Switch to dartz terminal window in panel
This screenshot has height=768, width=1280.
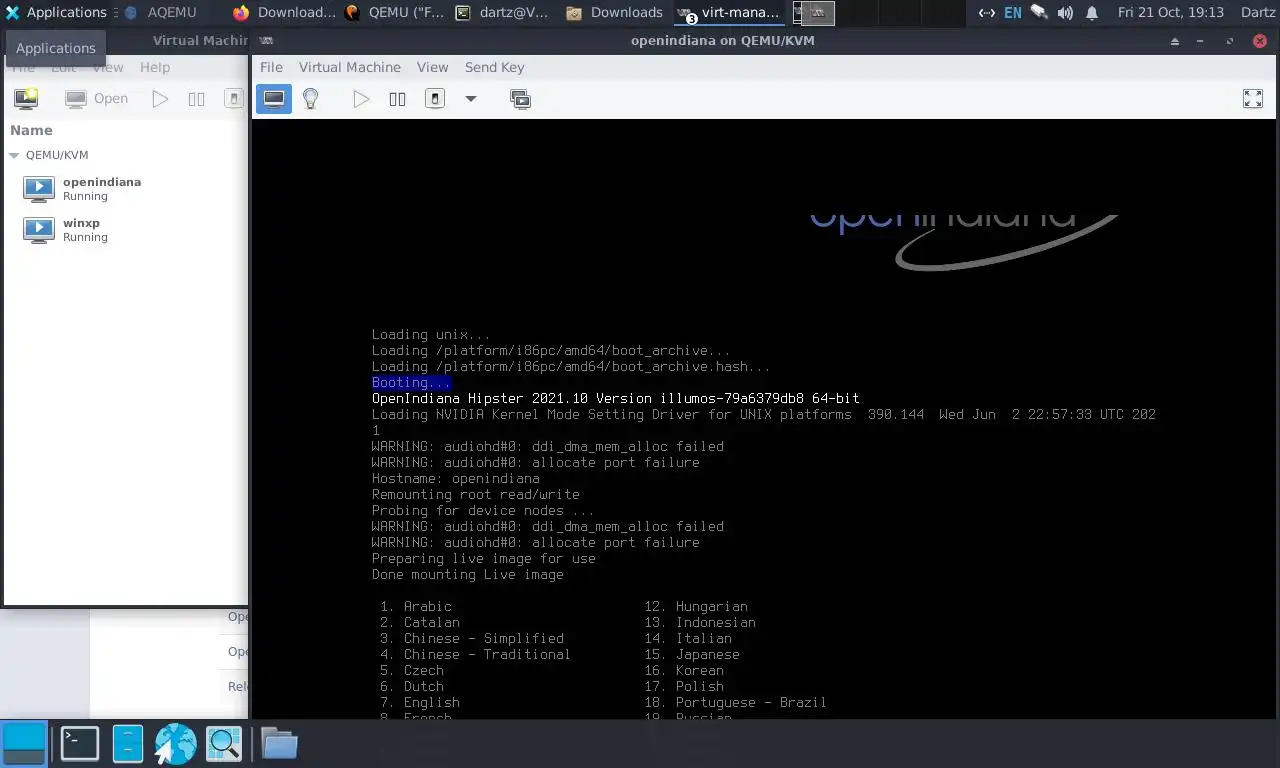click(x=502, y=12)
